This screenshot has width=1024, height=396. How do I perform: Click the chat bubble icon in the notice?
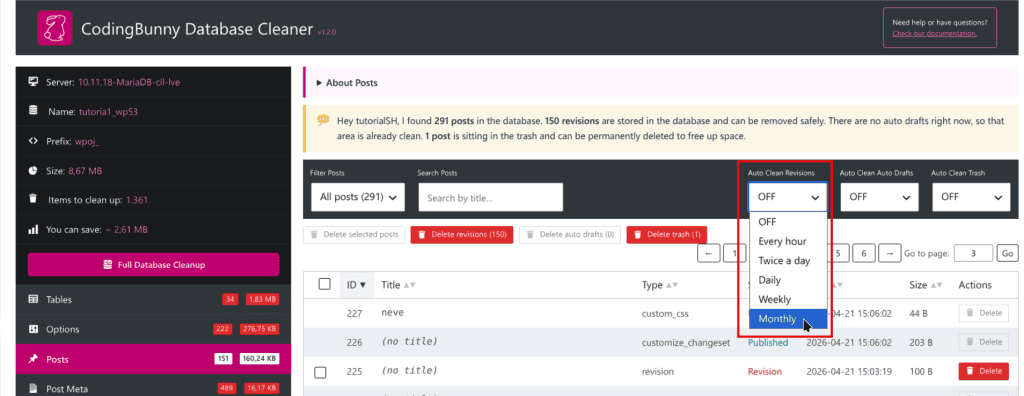point(323,120)
